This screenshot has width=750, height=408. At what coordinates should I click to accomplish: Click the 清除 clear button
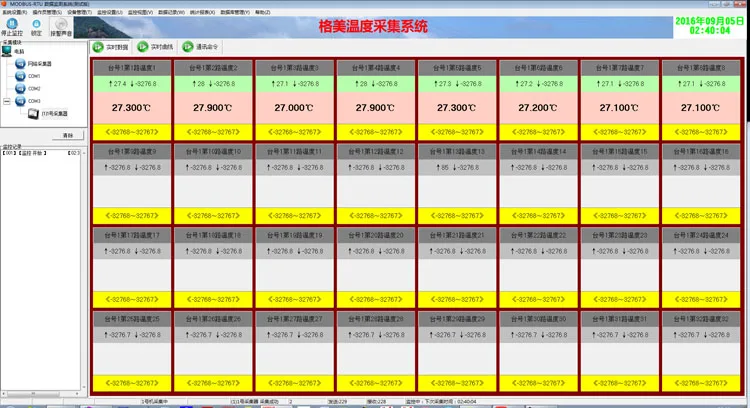click(68, 135)
